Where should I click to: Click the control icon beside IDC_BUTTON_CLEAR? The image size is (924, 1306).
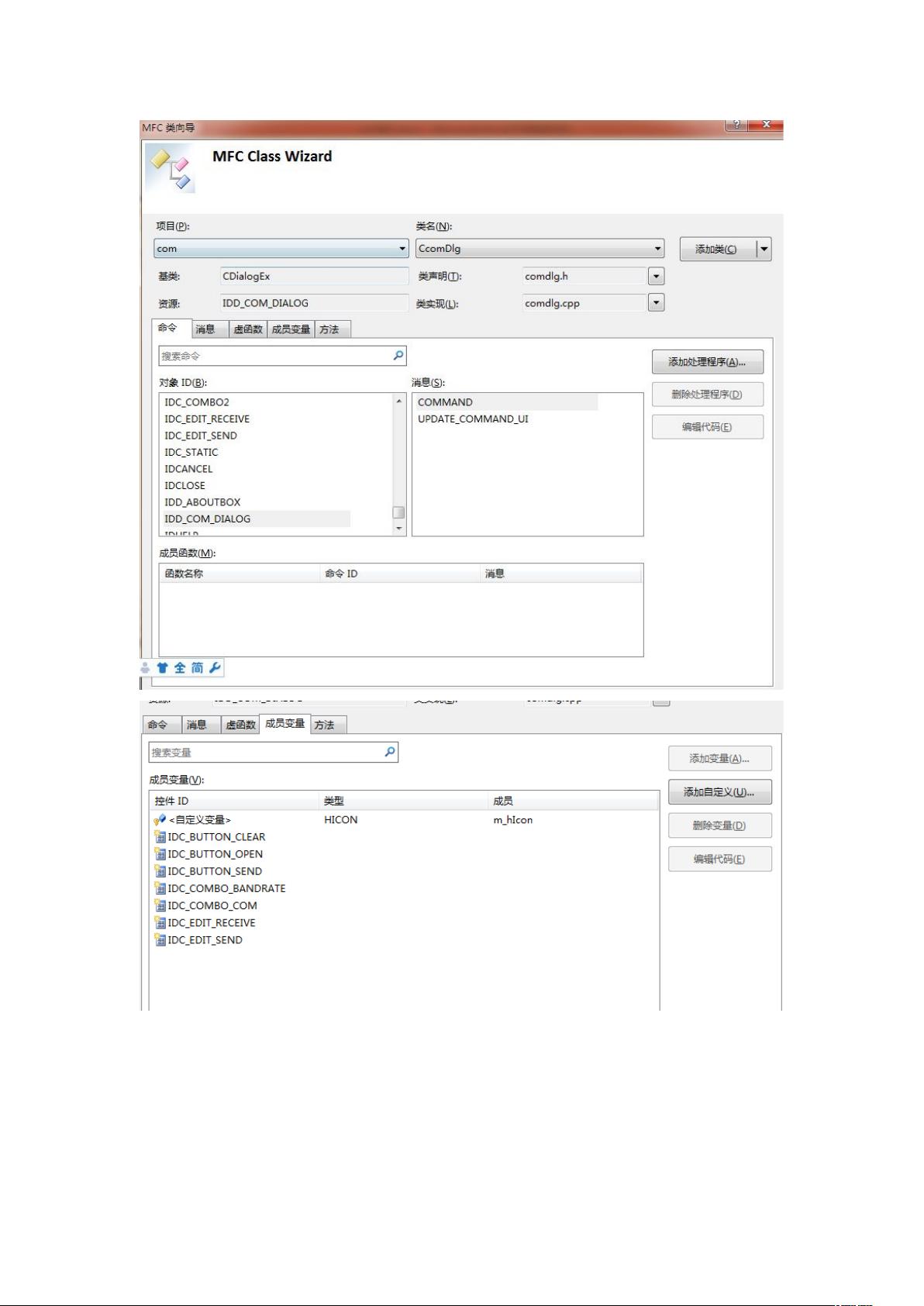point(160,836)
